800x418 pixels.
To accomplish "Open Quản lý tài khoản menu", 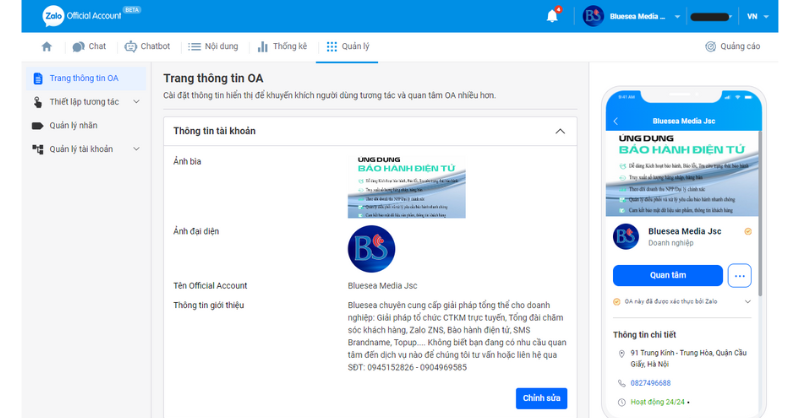I will (86, 149).
